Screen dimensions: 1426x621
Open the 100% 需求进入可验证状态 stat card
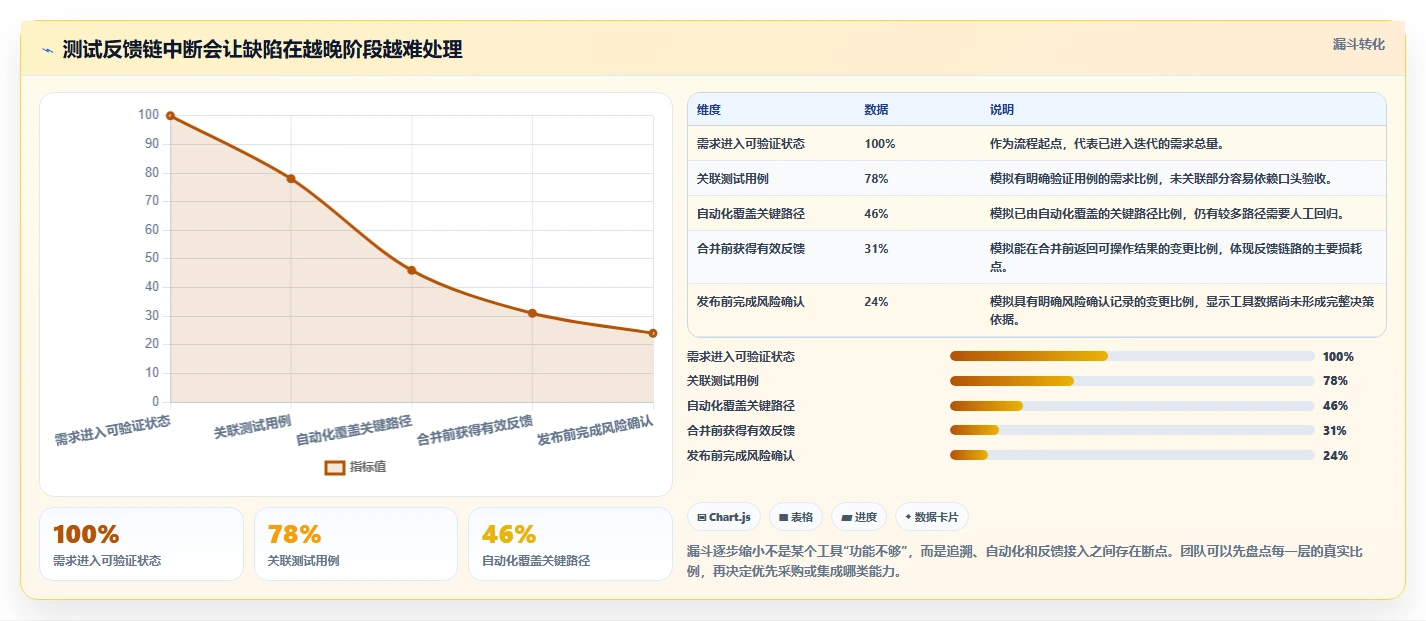[x=141, y=544]
